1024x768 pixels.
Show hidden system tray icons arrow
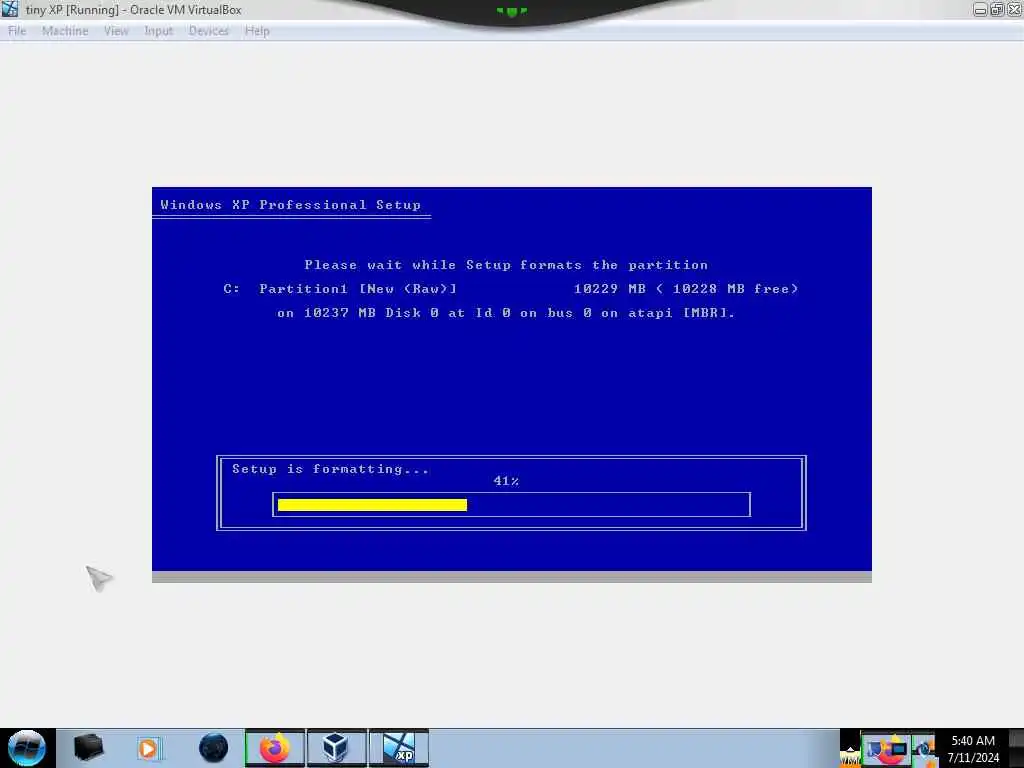[x=850, y=751]
